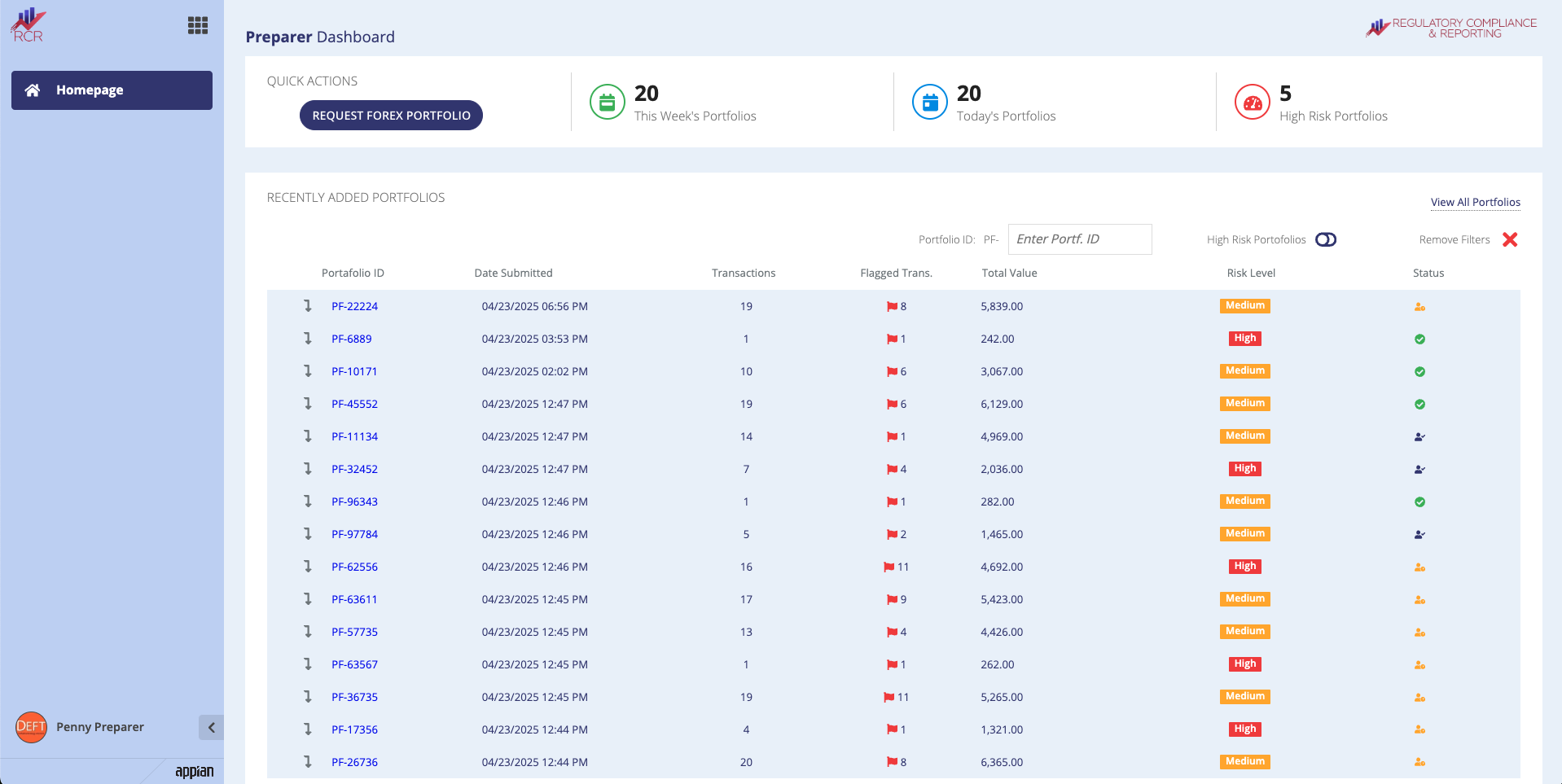This screenshot has height=784, width=1562.
Task: Open the Homepage navigation item
Action: (112, 90)
